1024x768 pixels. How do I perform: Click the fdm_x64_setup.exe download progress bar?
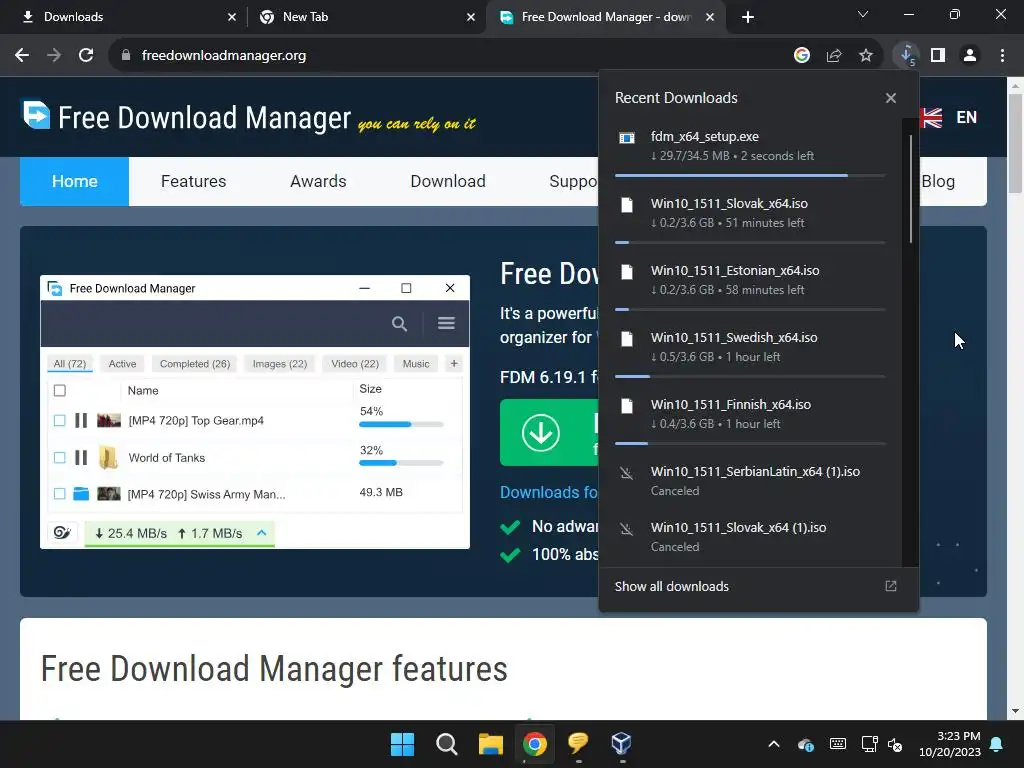(750, 176)
